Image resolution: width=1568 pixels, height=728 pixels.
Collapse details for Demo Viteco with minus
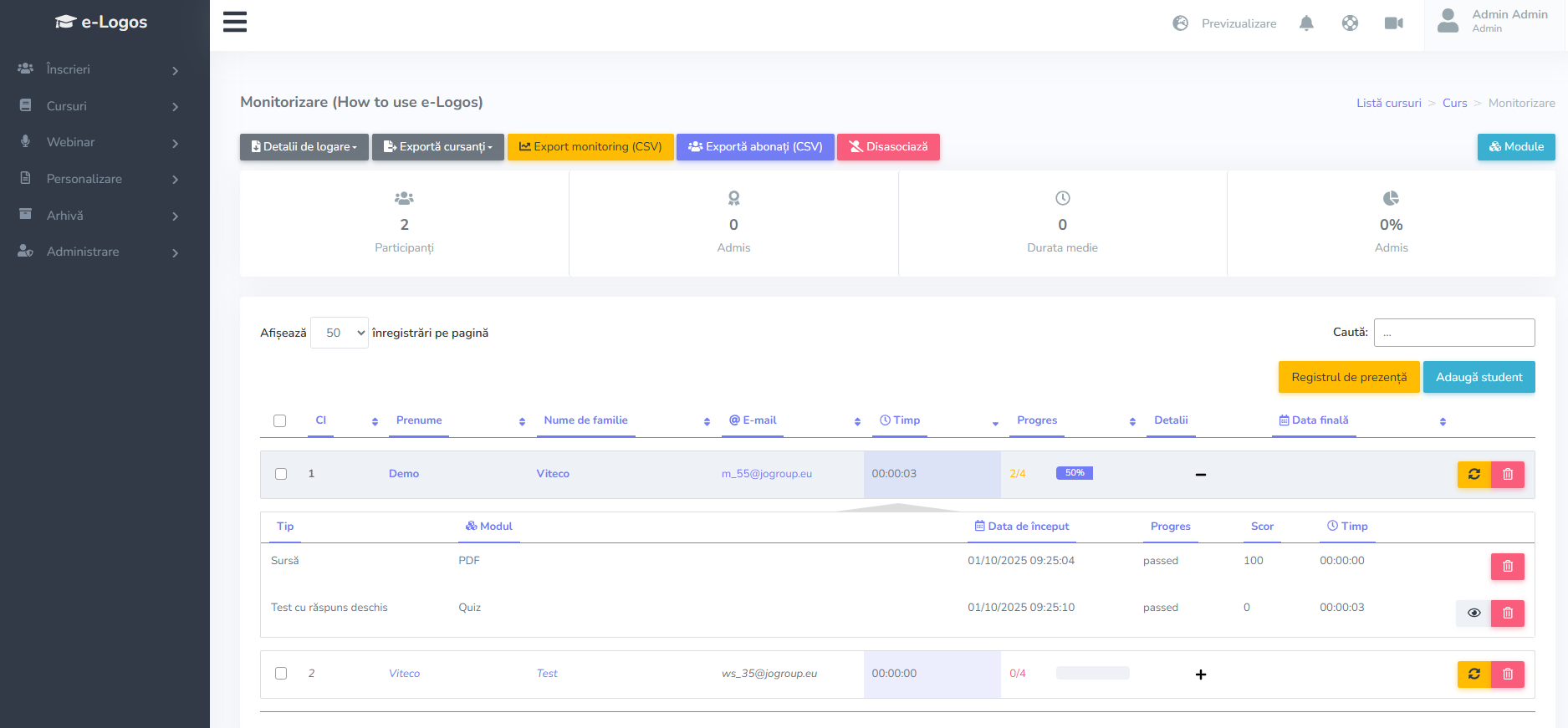(x=1200, y=475)
